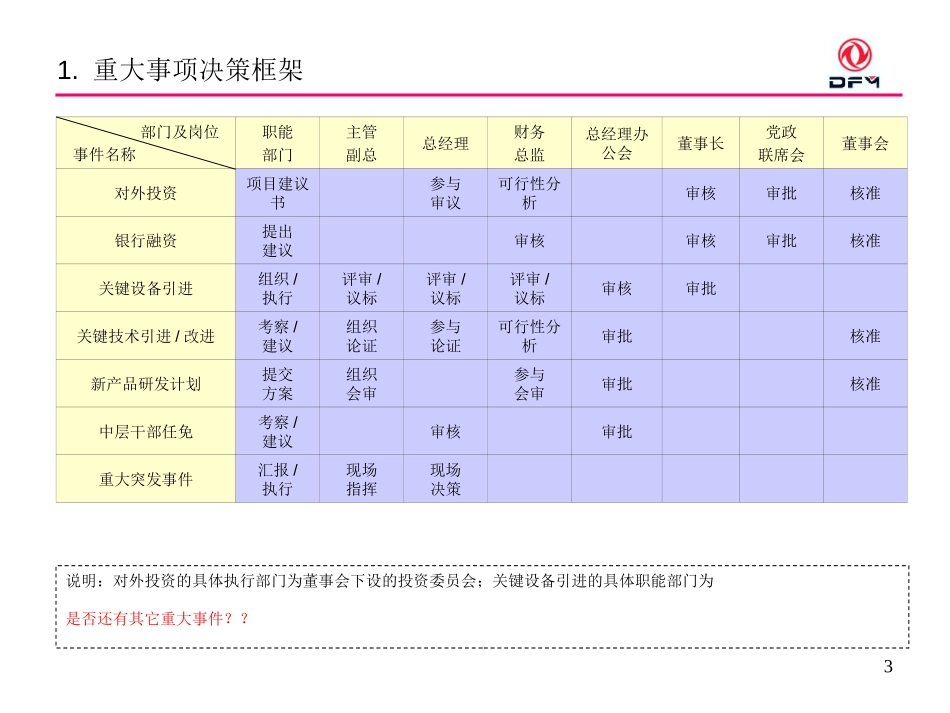950x713 pixels.
Task: Click the 关键技术引进/改进 row label
Action: coord(145,336)
